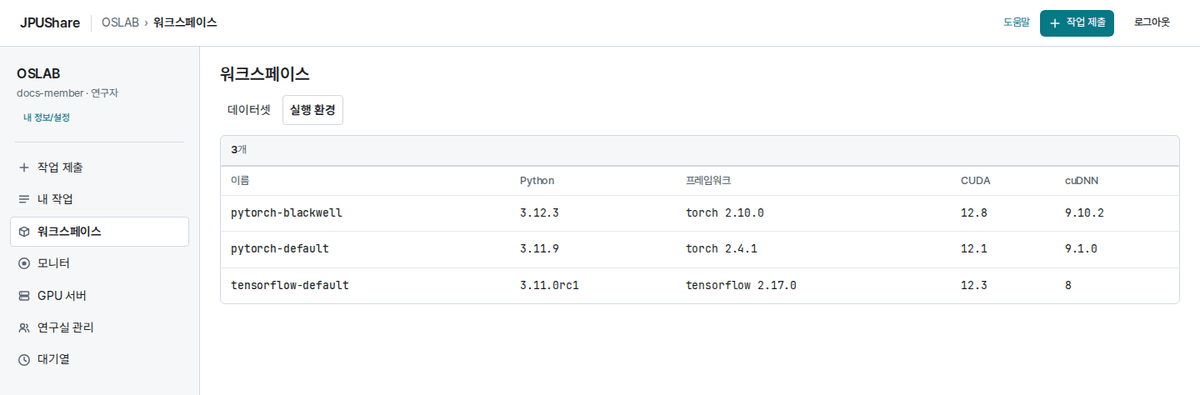The height and width of the screenshot is (395, 1200).
Task: Click the cube icon beside 워크스페이스
Action: click(x=24, y=231)
